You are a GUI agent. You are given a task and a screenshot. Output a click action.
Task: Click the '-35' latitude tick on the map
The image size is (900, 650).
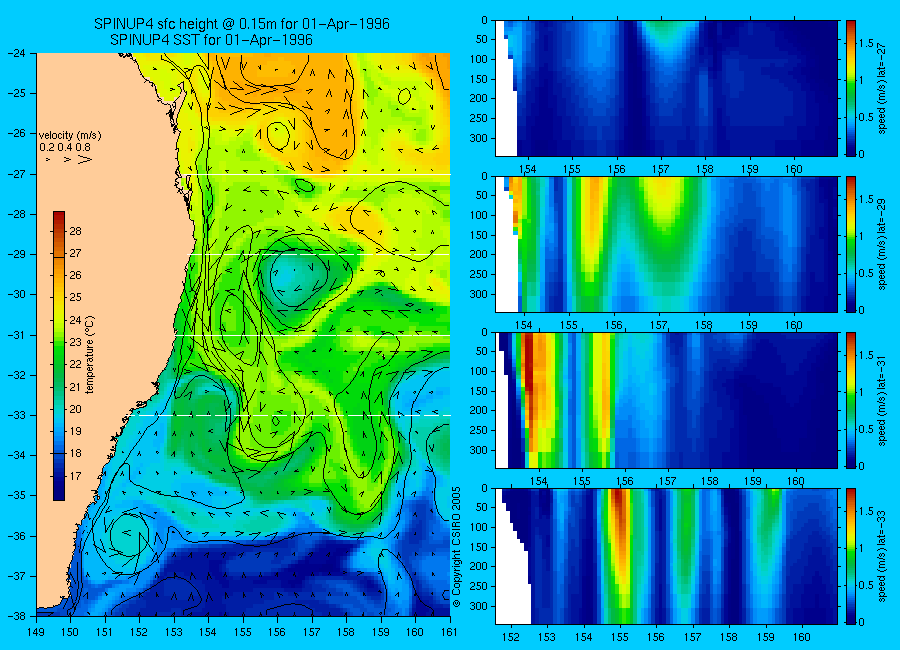(15, 495)
